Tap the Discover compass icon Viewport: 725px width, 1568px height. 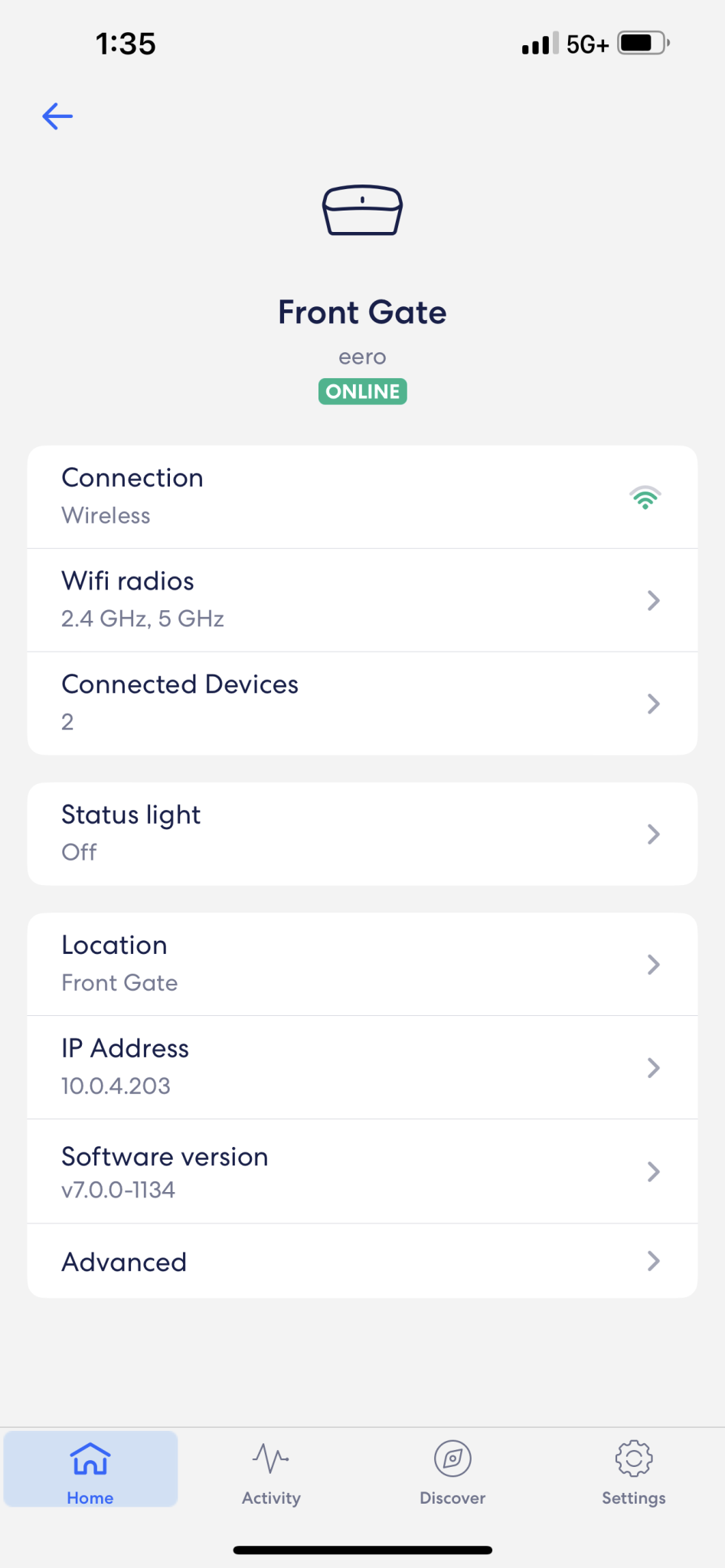click(x=452, y=1459)
